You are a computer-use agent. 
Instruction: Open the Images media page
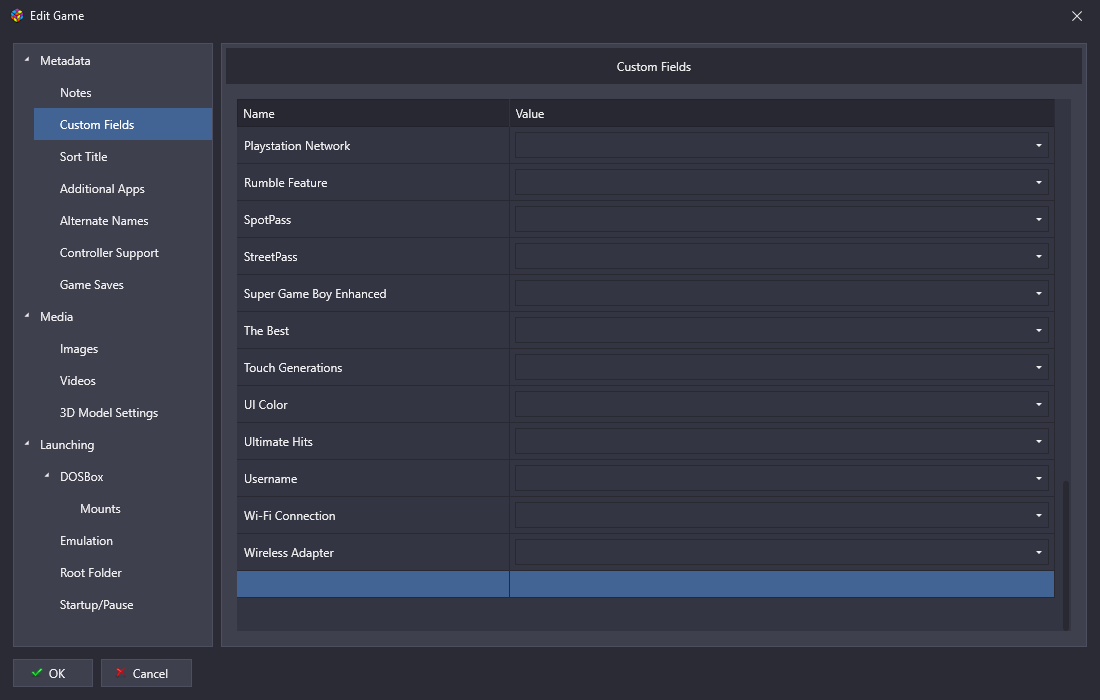79,349
